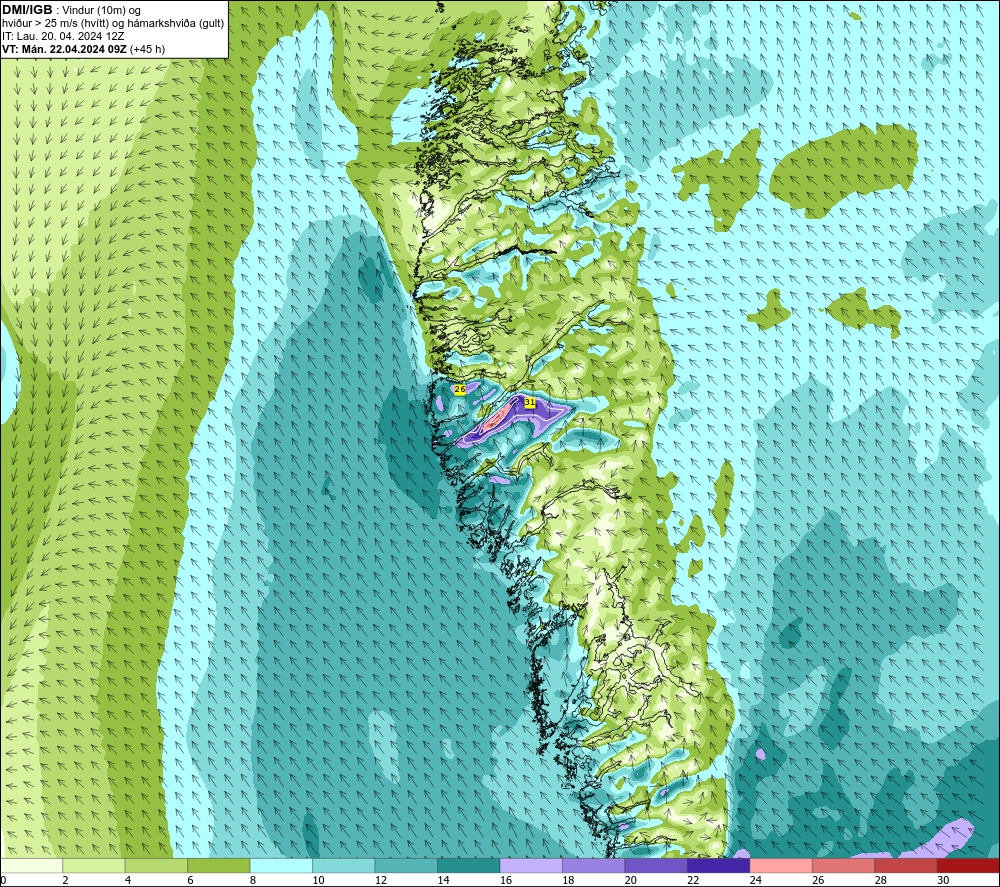
Task: Select the 22–24 m/s dark indigo swatch
Action: tap(719, 865)
